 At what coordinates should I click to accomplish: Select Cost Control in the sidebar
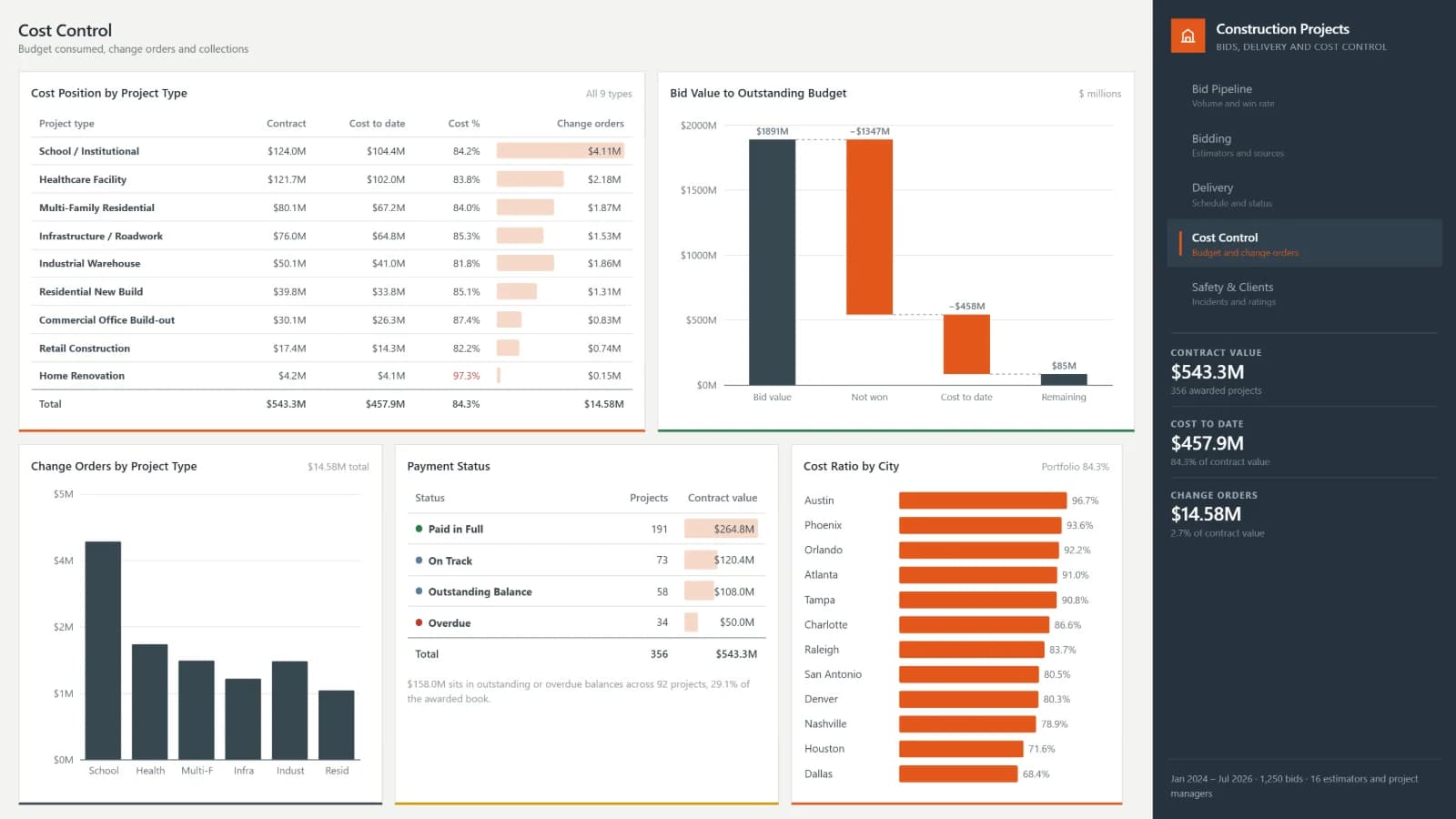(x=1304, y=244)
